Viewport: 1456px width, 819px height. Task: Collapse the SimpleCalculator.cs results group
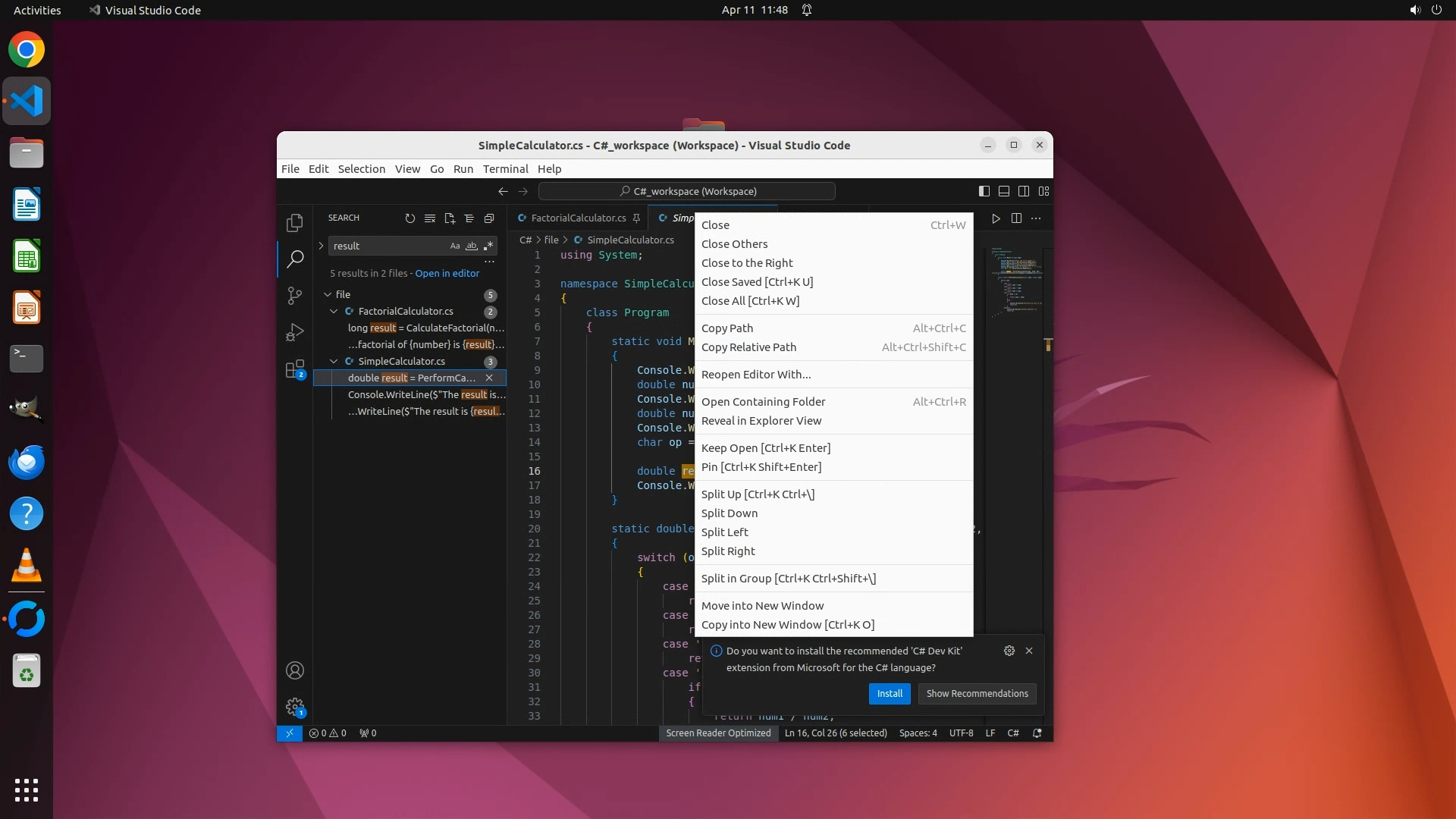coord(334,362)
